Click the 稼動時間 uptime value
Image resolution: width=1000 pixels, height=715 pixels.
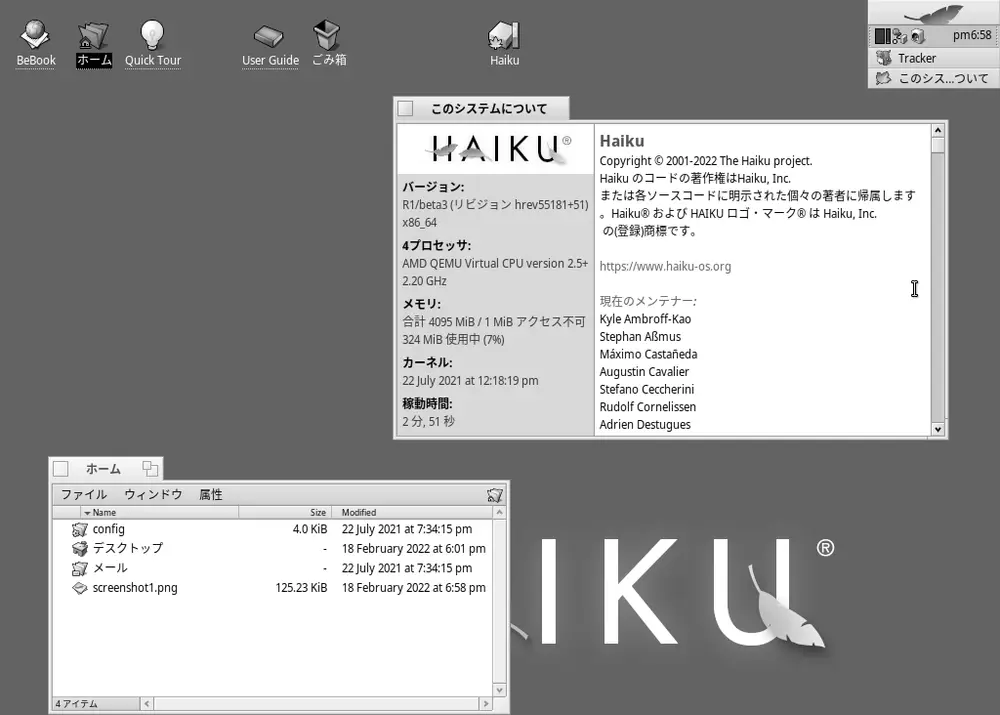(x=429, y=422)
